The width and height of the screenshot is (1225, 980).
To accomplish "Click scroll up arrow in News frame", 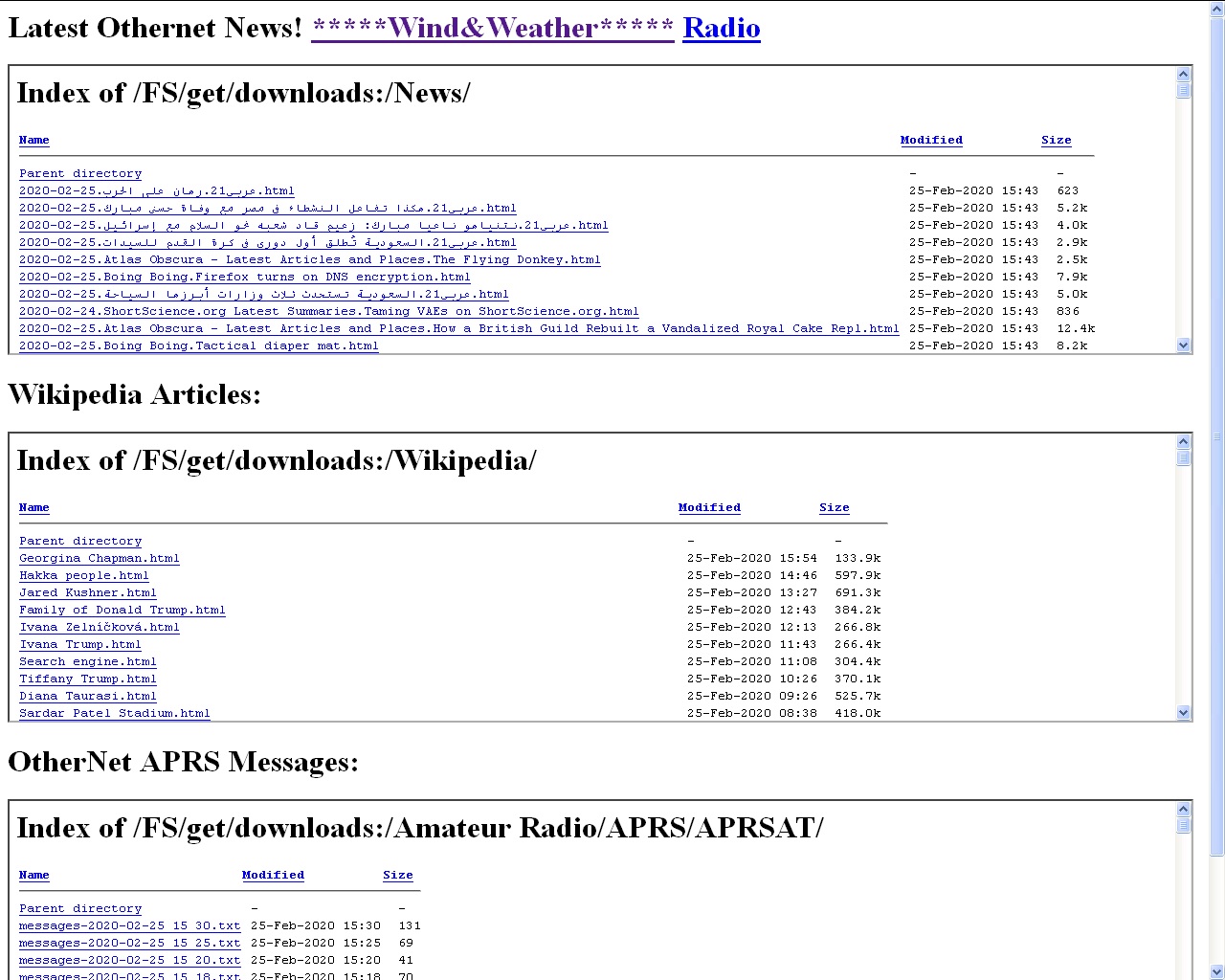I will (x=1184, y=74).
